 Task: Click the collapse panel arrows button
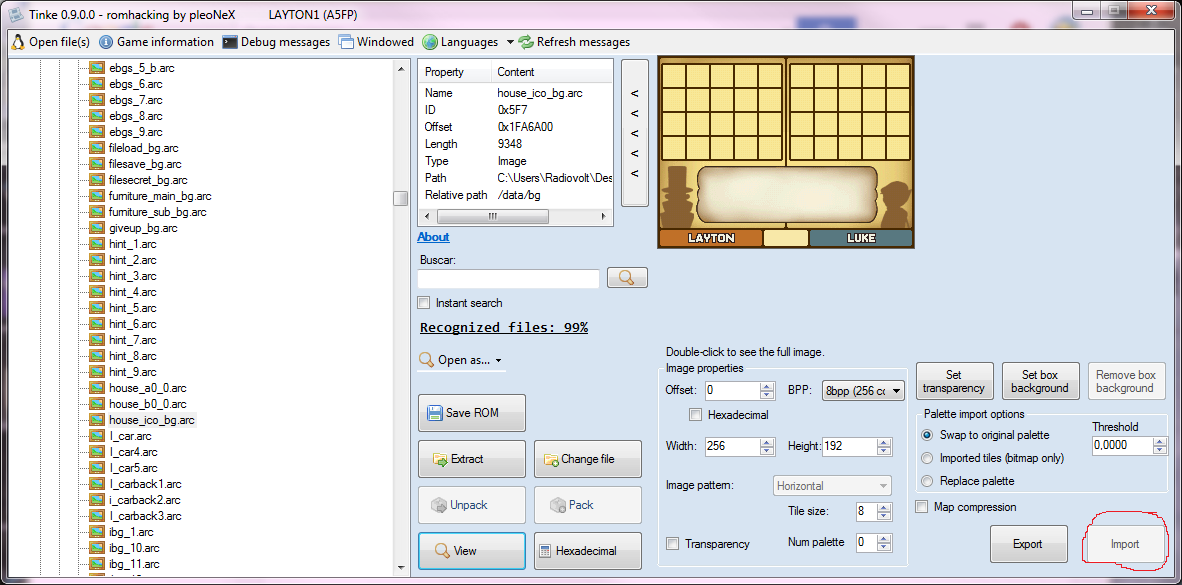tap(635, 133)
